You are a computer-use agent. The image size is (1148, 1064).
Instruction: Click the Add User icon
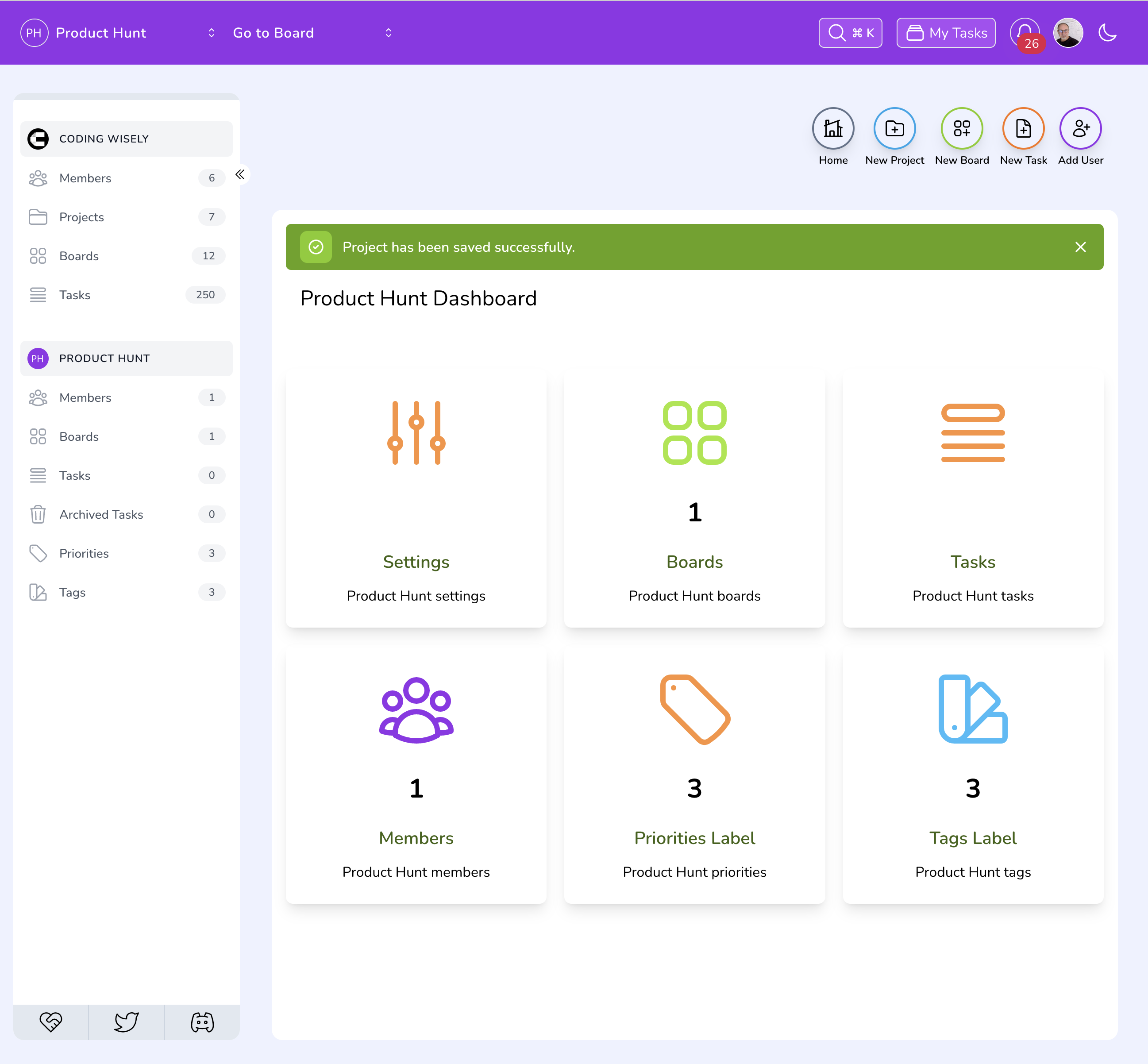(x=1080, y=128)
